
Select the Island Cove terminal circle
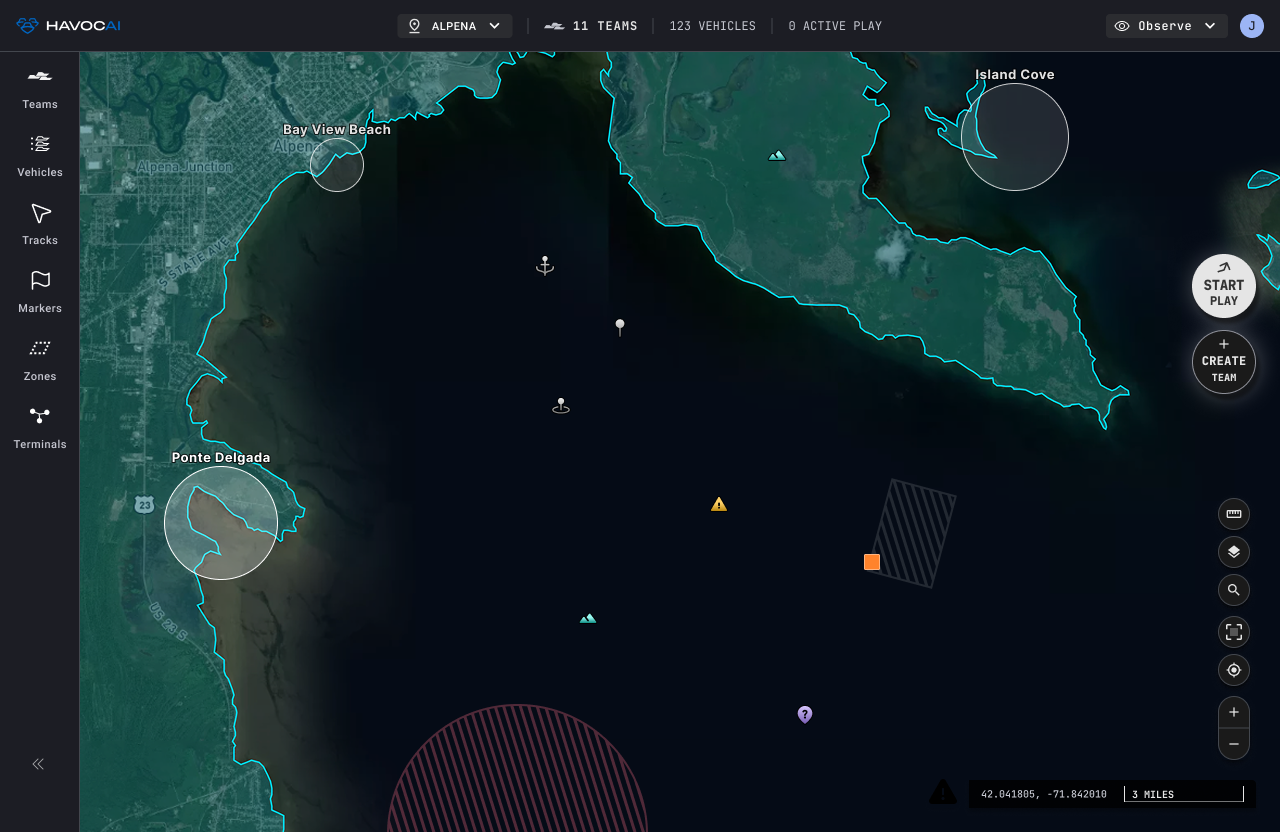(x=1015, y=137)
